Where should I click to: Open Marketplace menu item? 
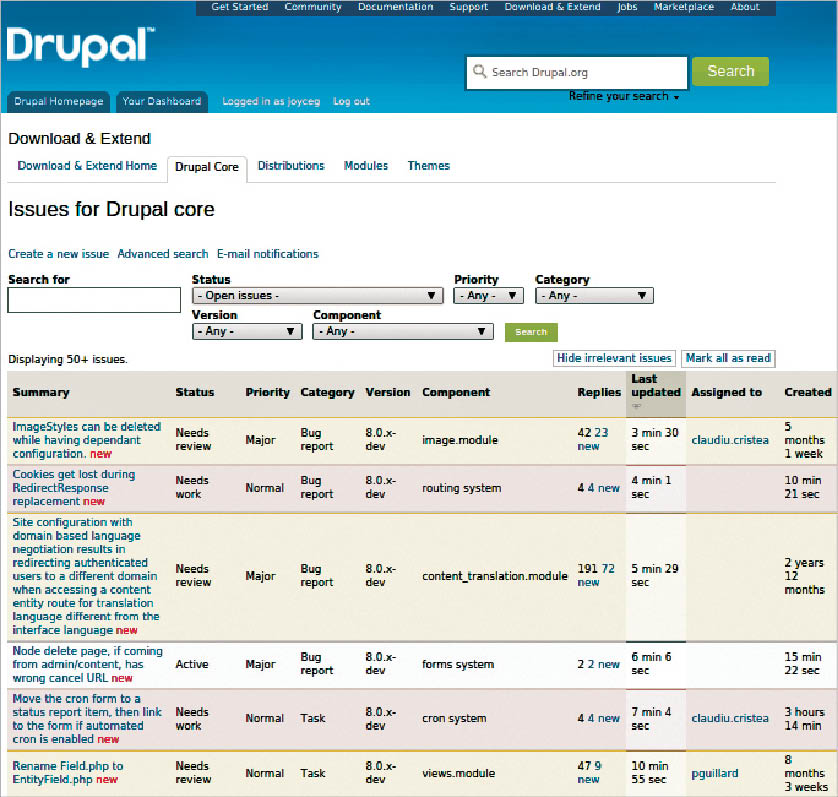(684, 7)
